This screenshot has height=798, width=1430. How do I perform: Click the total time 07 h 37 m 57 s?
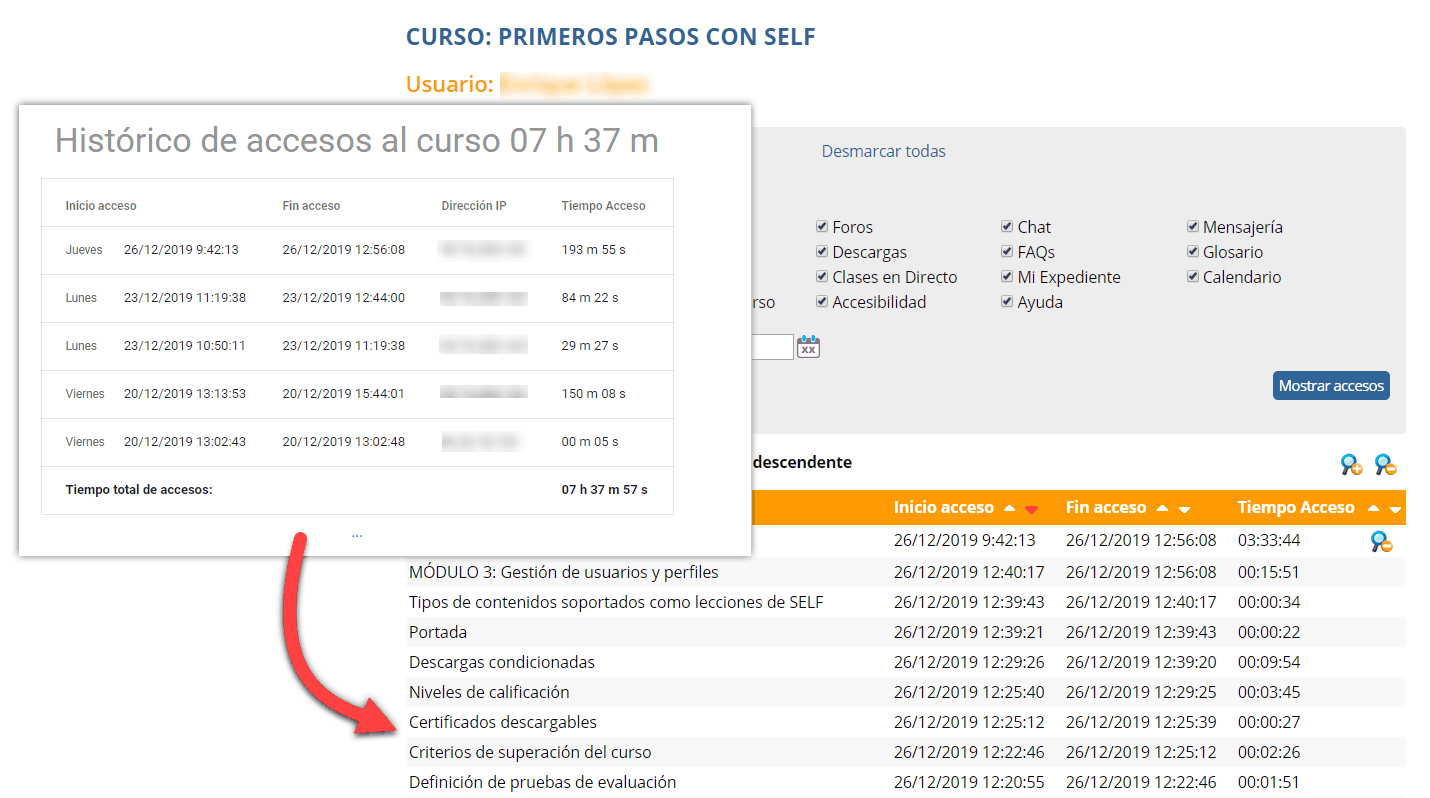pyautogui.click(x=605, y=490)
